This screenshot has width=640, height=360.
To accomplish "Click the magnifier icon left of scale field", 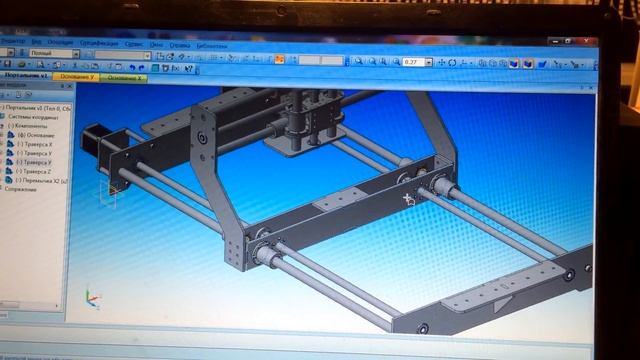I will (x=396, y=62).
